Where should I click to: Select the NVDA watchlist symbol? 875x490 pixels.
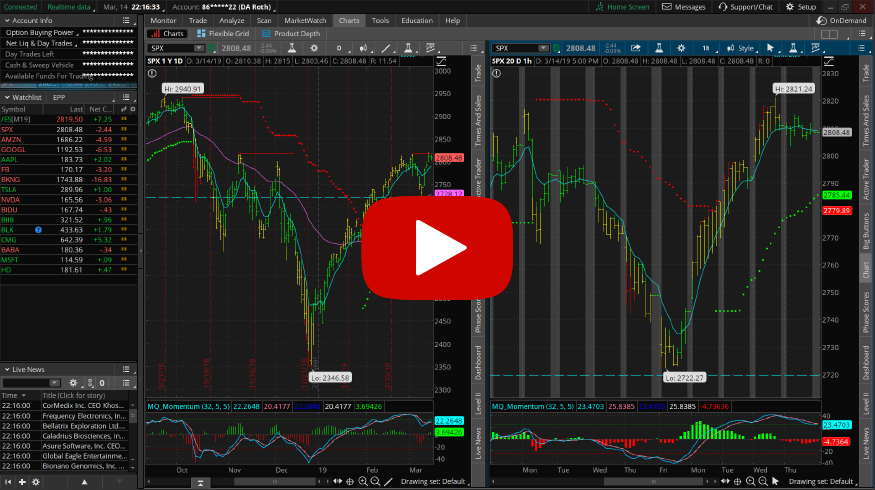pyautogui.click(x=11, y=200)
